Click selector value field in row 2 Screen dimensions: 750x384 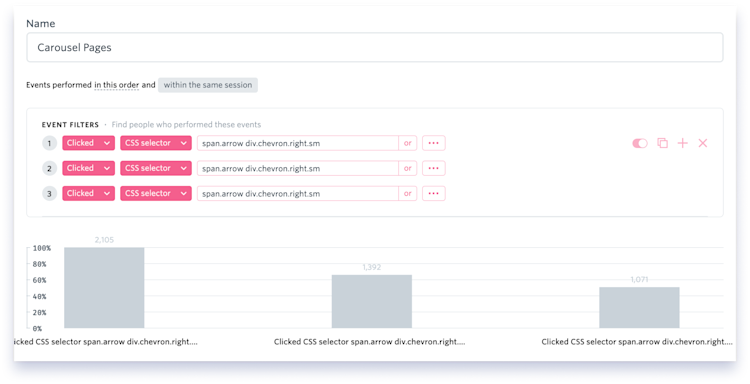pos(298,168)
